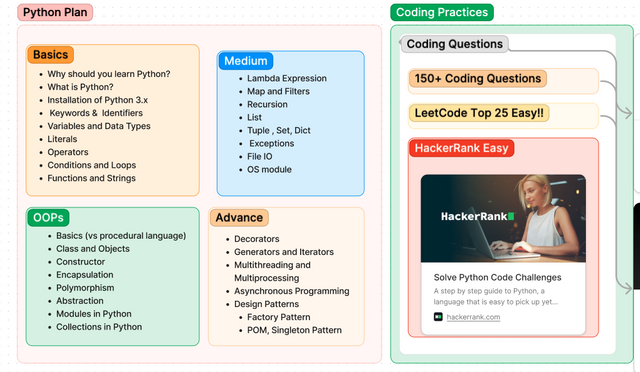Select 'Tuple , Set, Dict' item

(278, 131)
